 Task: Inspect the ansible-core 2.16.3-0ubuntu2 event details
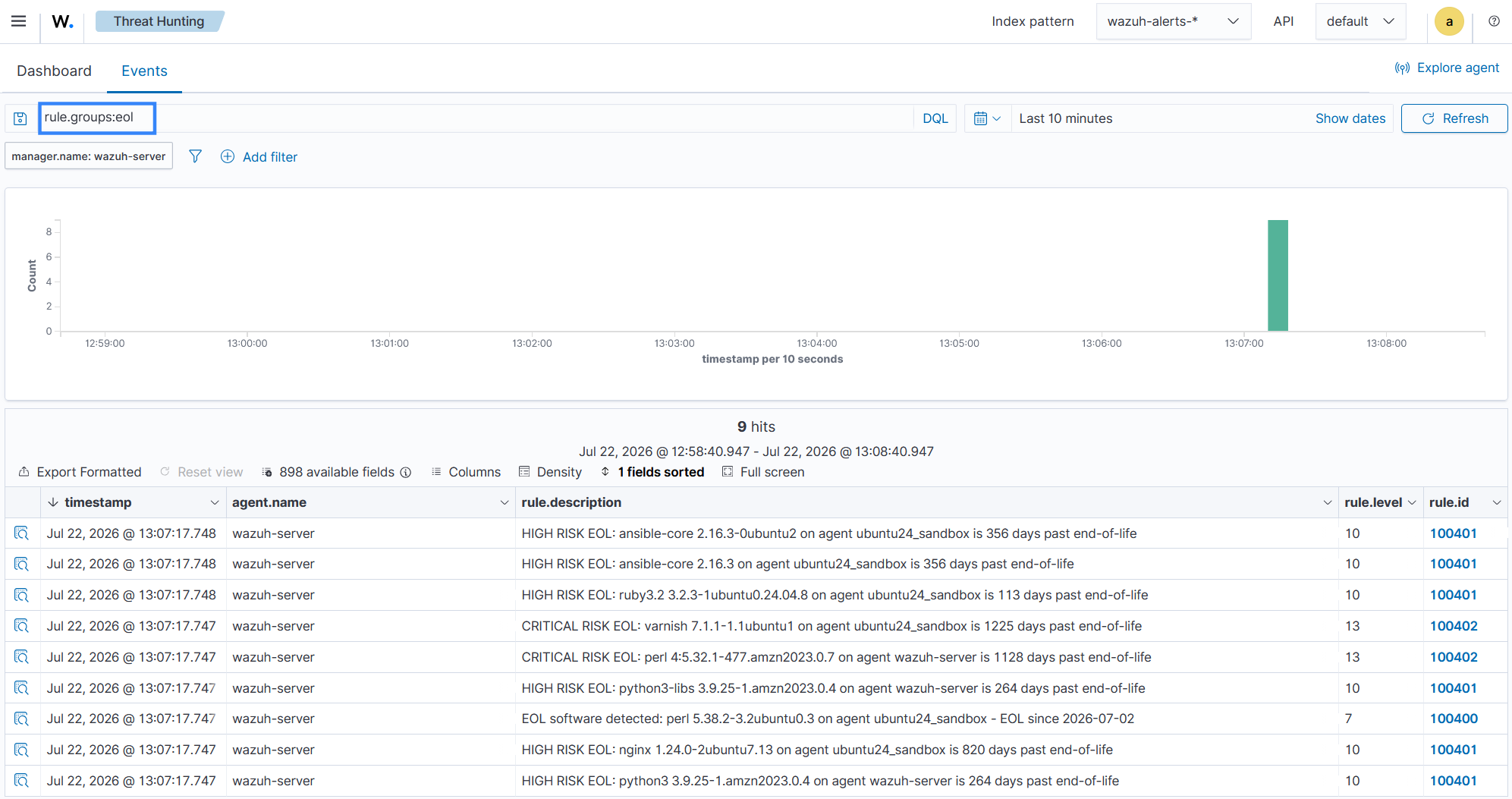(21, 533)
